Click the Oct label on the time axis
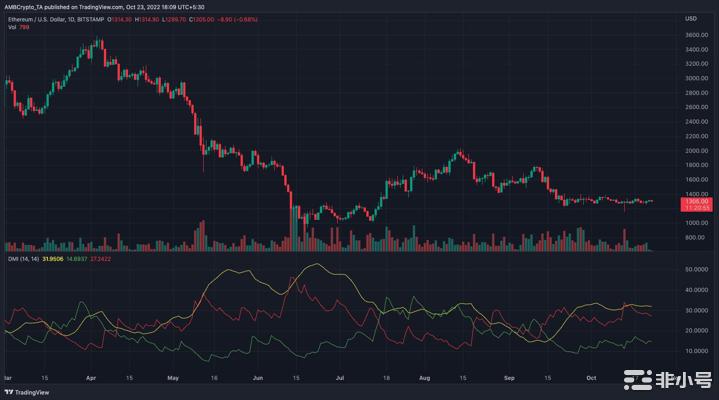Image resolution: width=719 pixels, height=400 pixels. [x=591, y=380]
